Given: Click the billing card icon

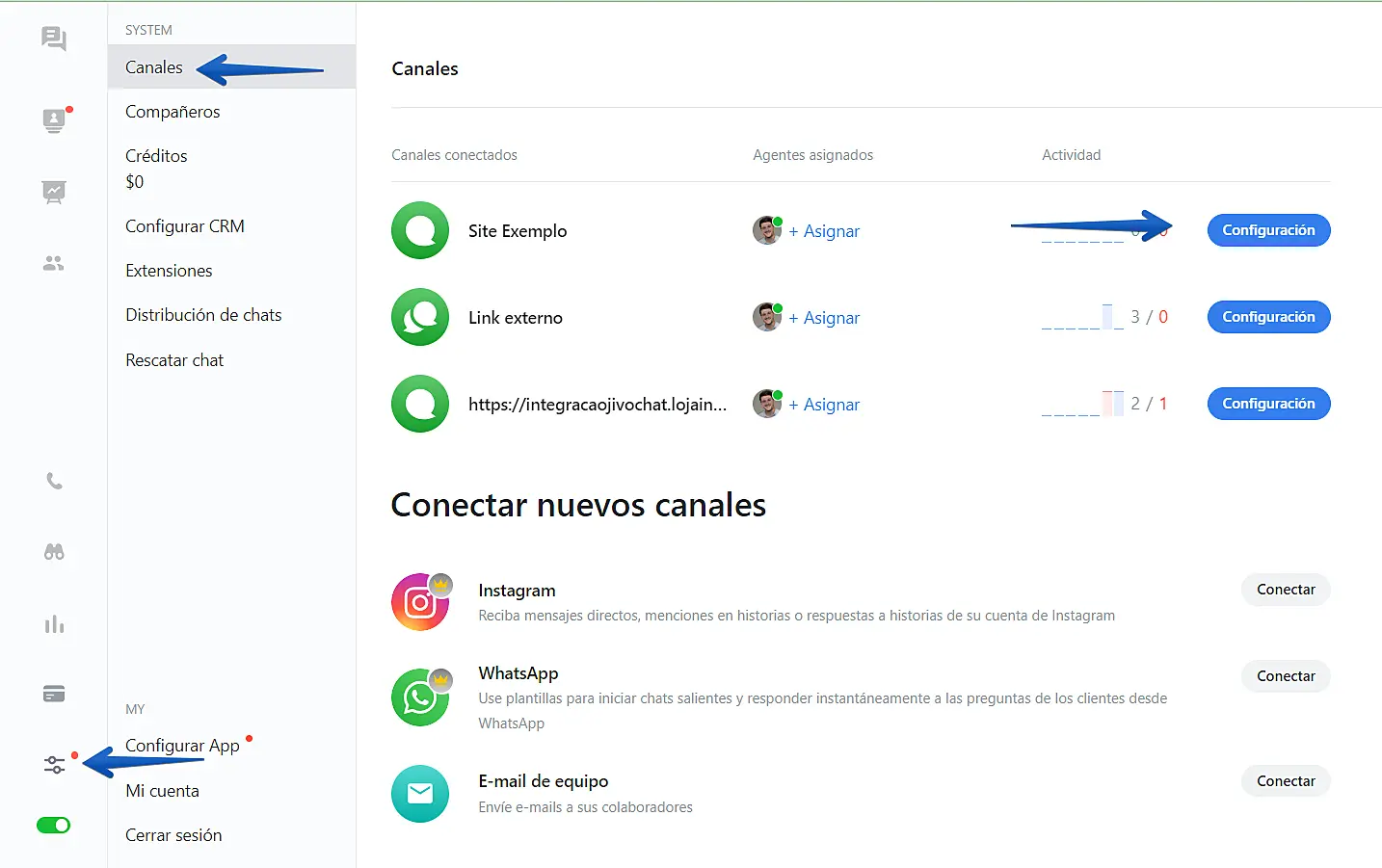Looking at the screenshot, I should [x=54, y=694].
